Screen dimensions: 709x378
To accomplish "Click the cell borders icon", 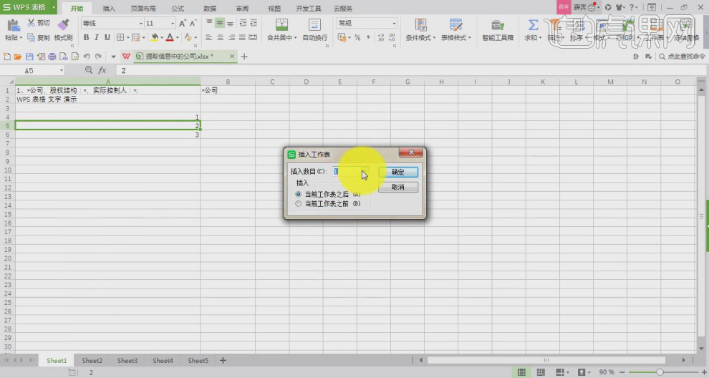I will click(120, 38).
